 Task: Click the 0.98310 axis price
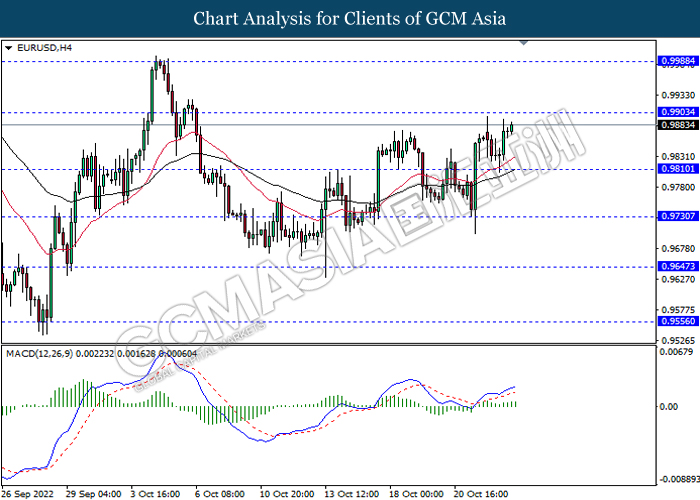[x=678, y=157]
